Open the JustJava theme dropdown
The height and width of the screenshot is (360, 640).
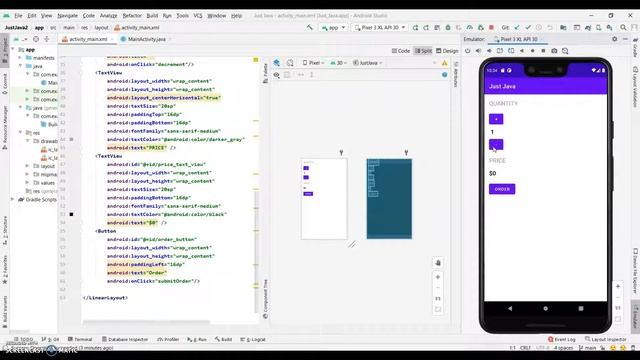point(367,63)
